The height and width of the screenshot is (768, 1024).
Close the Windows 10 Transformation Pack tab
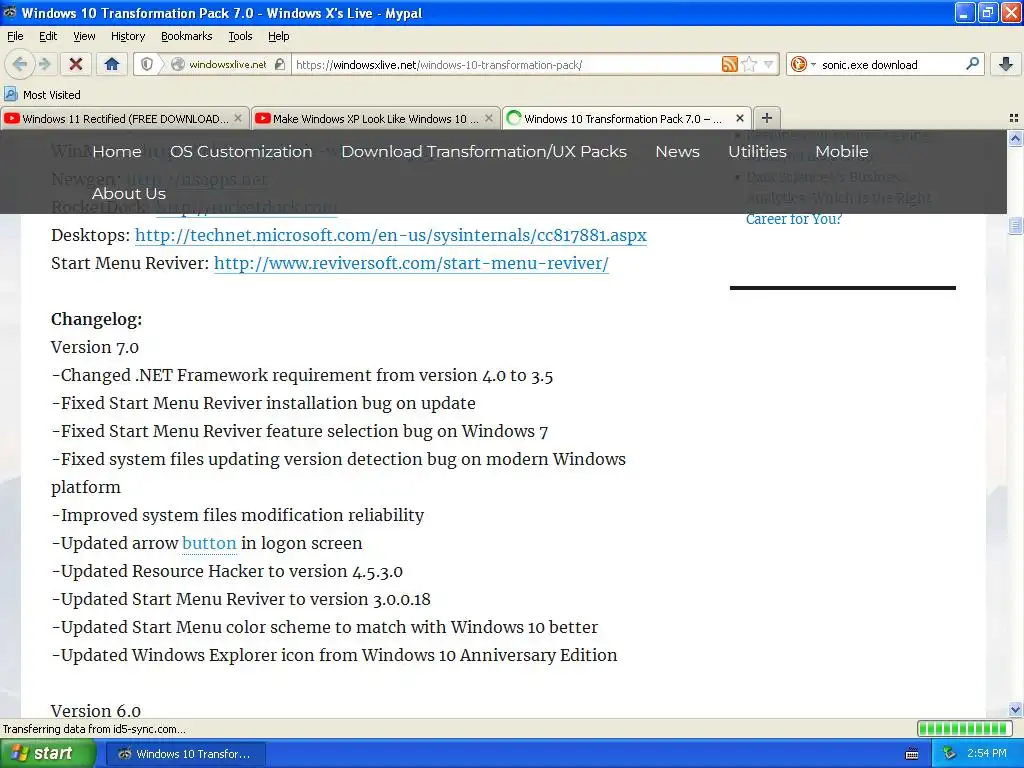(x=739, y=118)
